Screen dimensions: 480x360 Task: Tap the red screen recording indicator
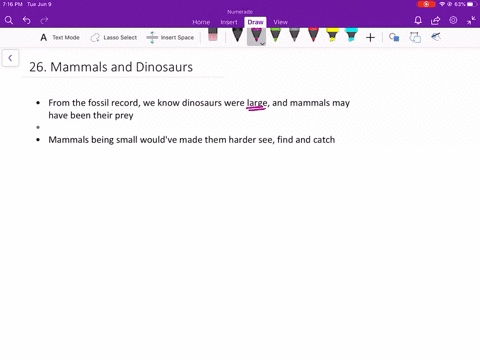[x=426, y=4]
